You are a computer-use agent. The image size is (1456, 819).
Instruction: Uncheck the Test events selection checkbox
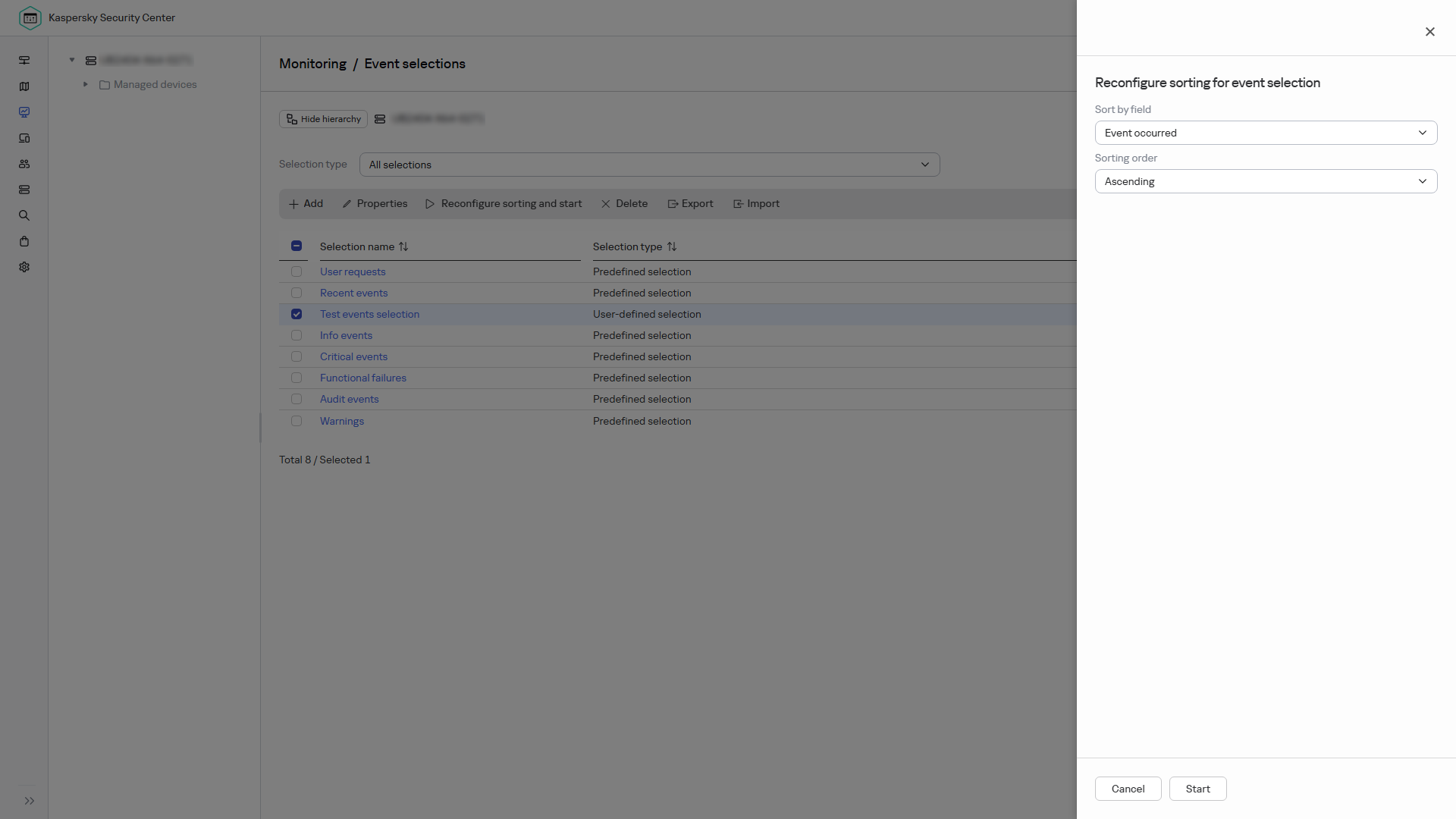(x=297, y=314)
